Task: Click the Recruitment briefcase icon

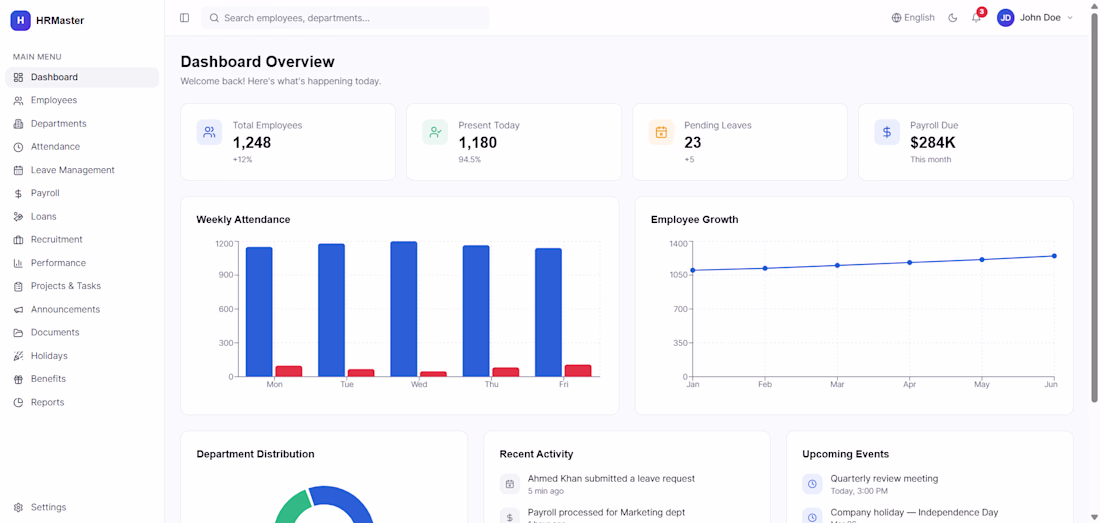Action: click(x=18, y=240)
